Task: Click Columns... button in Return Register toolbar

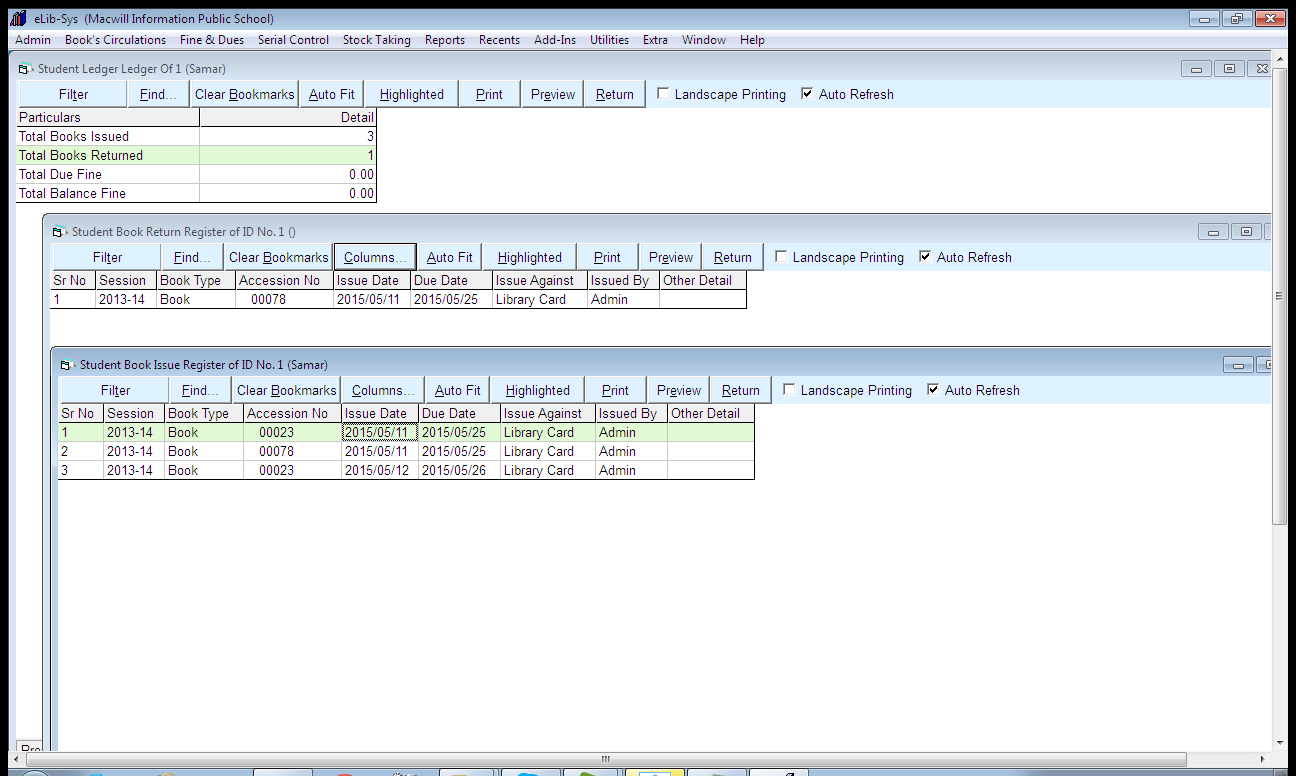Action: pos(375,257)
